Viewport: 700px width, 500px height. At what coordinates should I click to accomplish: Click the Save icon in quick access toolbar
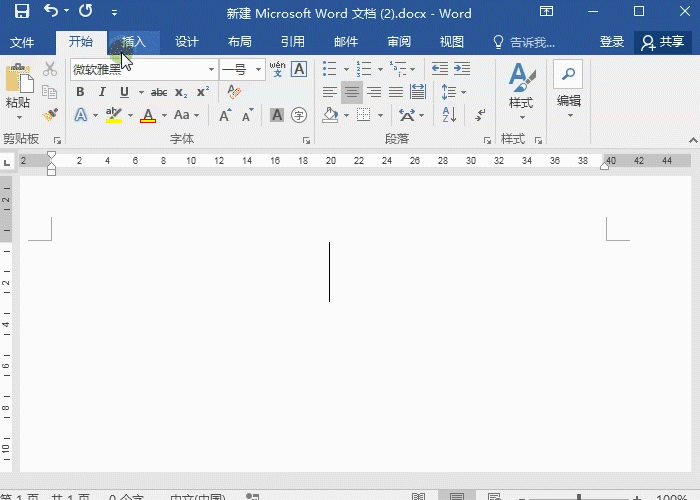coord(22,12)
